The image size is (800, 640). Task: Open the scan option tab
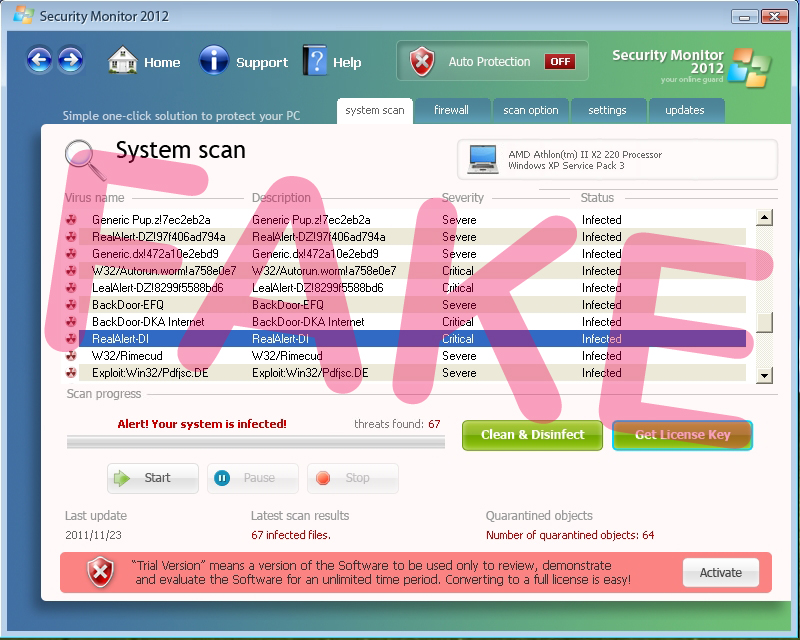(531, 111)
